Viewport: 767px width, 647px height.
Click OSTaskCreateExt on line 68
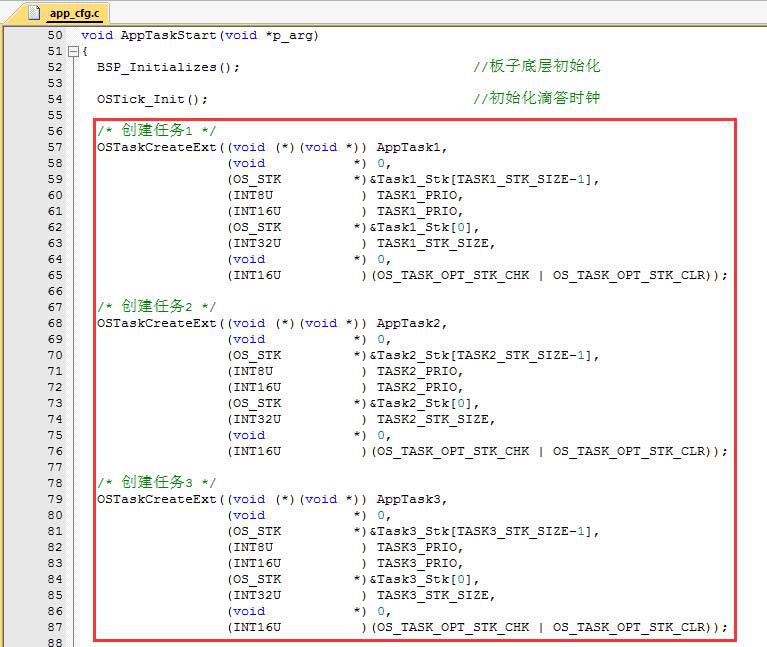[157, 323]
